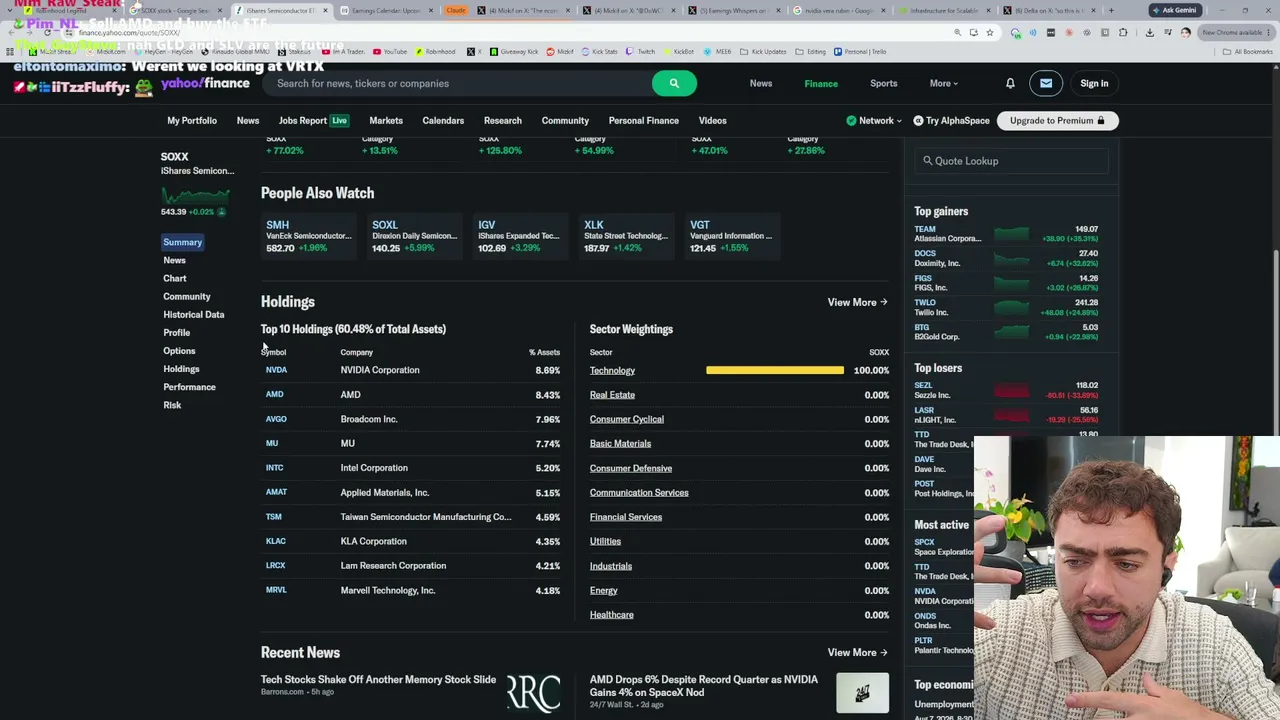Open the Chrome downloads icon
This screenshot has height=720, width=1280.
pos(1149,33)
